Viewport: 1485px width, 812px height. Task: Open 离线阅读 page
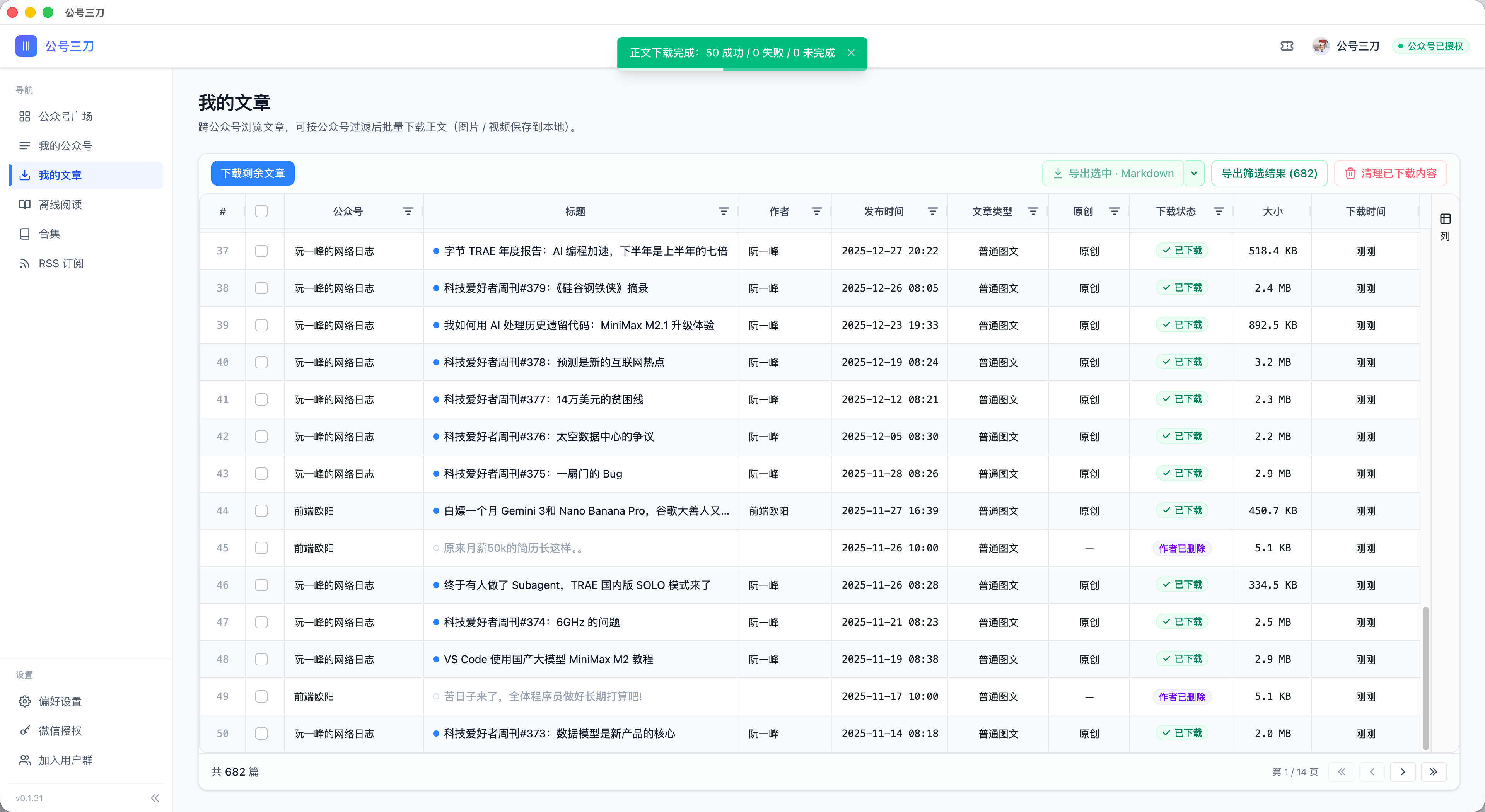(x=87, y=205)
